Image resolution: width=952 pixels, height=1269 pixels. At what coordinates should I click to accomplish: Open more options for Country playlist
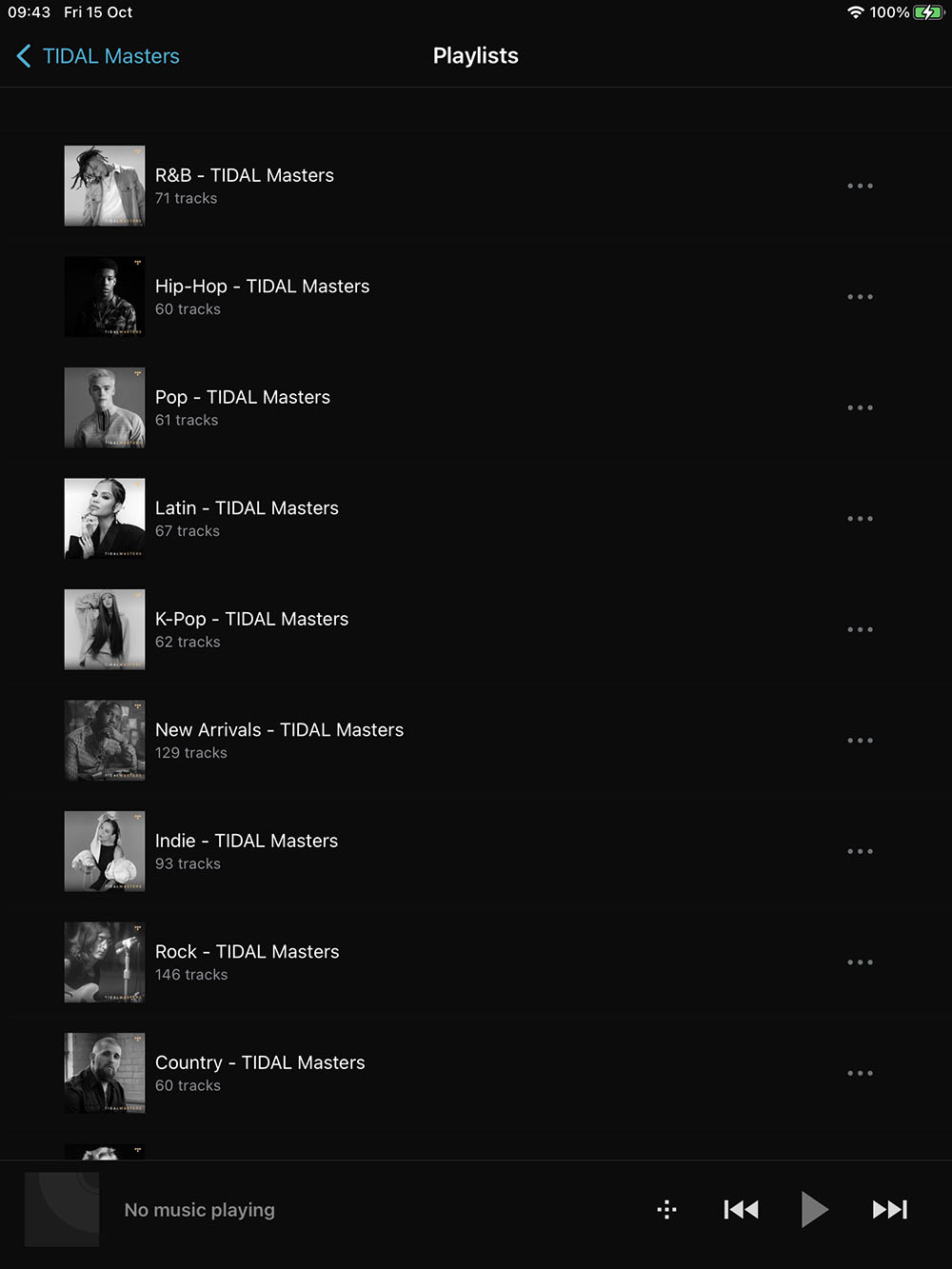coord(860,1073)
